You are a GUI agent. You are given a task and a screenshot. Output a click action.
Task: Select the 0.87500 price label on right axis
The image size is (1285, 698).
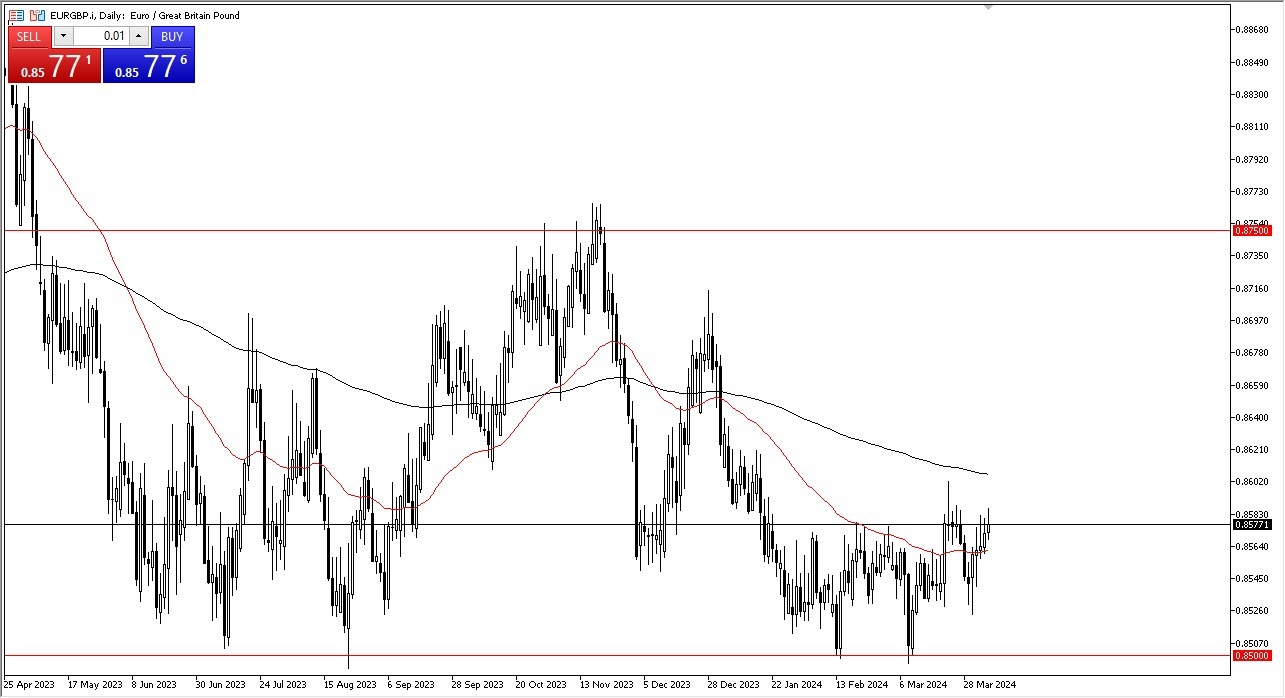tap(1254, 230)
